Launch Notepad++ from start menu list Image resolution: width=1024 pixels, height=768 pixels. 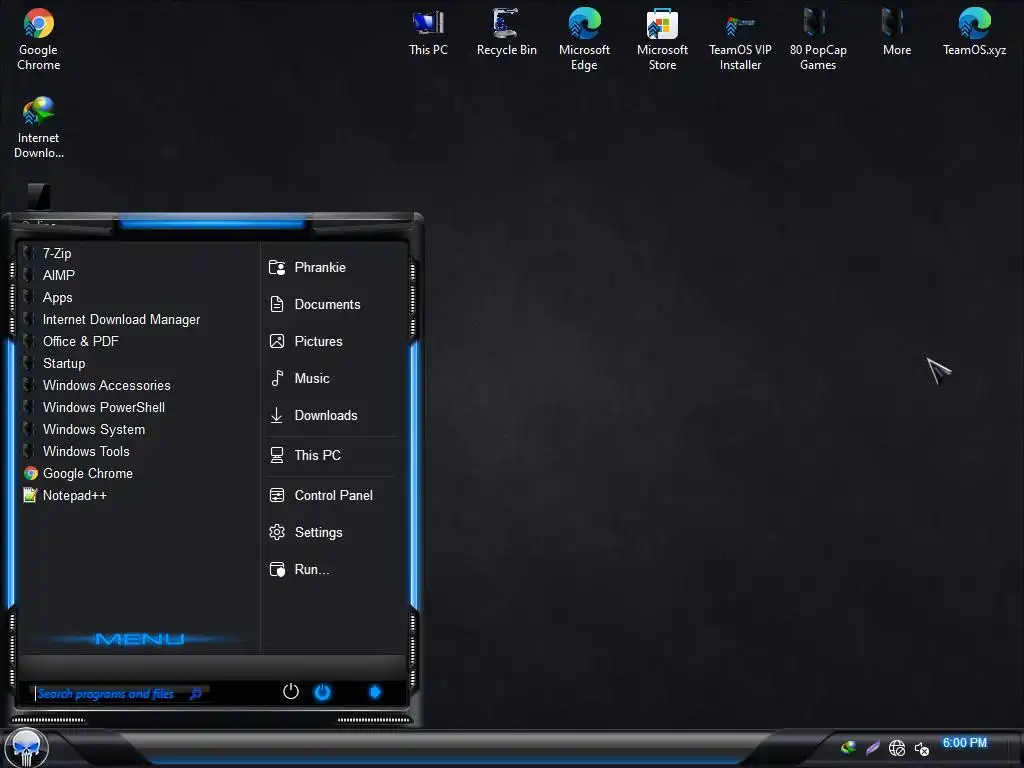[x=138, y=496]
